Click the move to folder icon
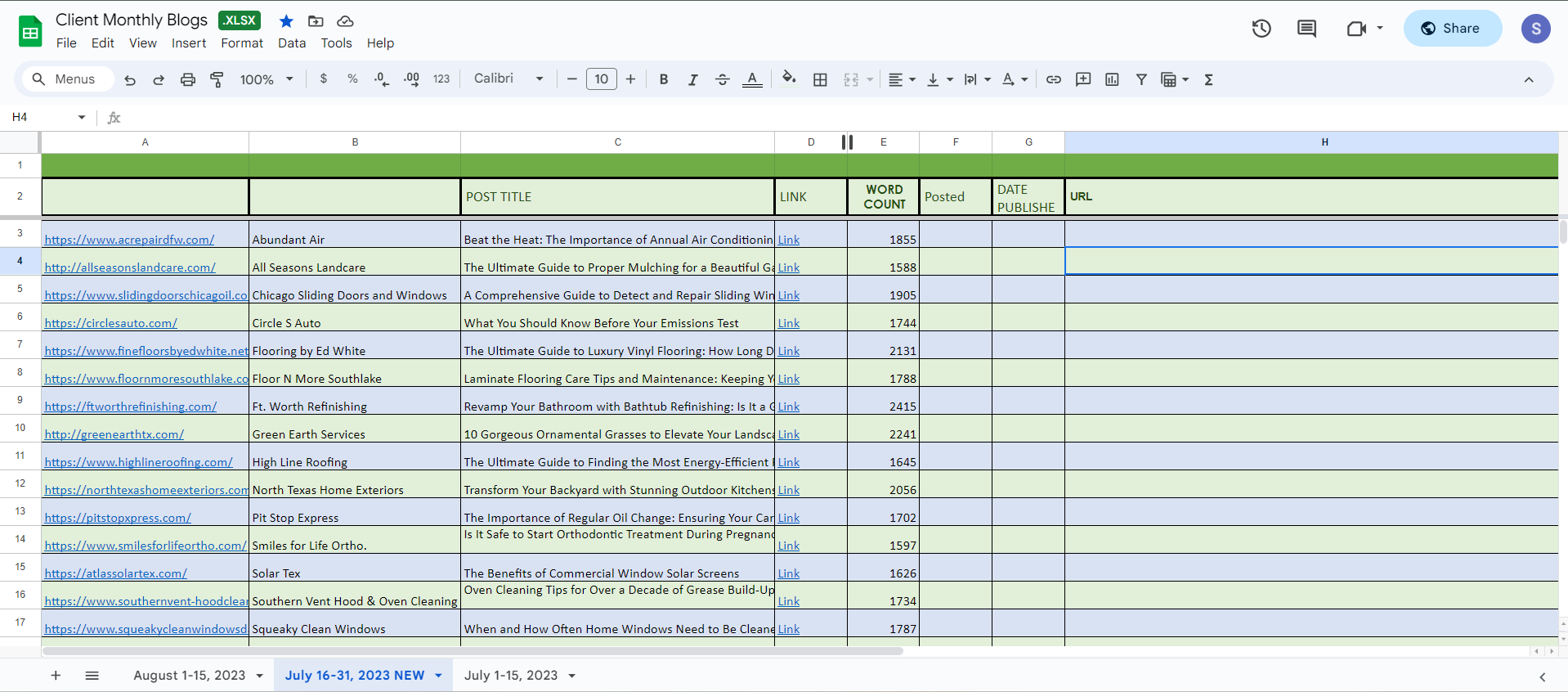Screen dimensions: 1568x692 (316, 21)
